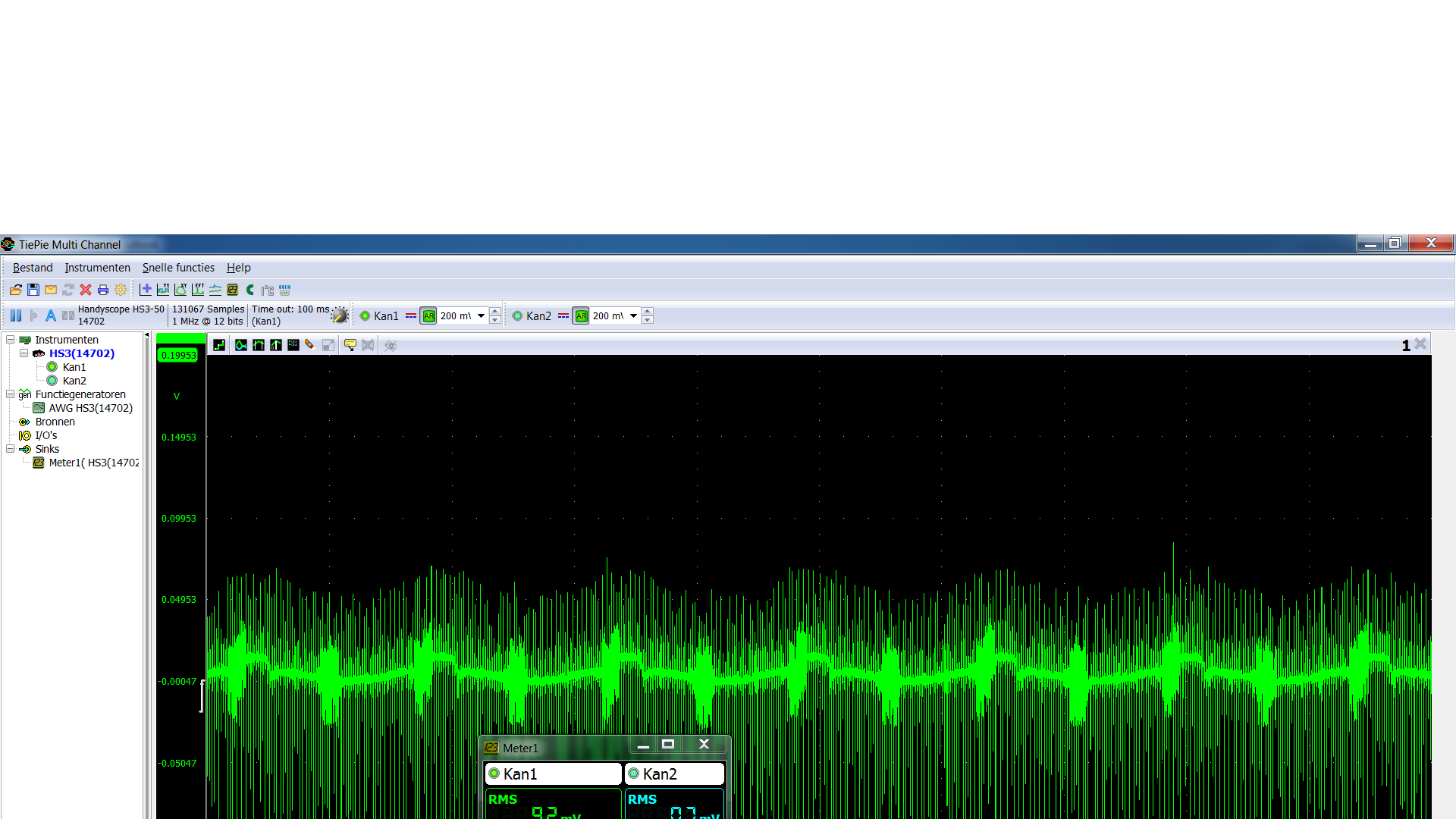
Task: Click the Kan2 header in Meter1 window
Action: (x=674, y=773)
